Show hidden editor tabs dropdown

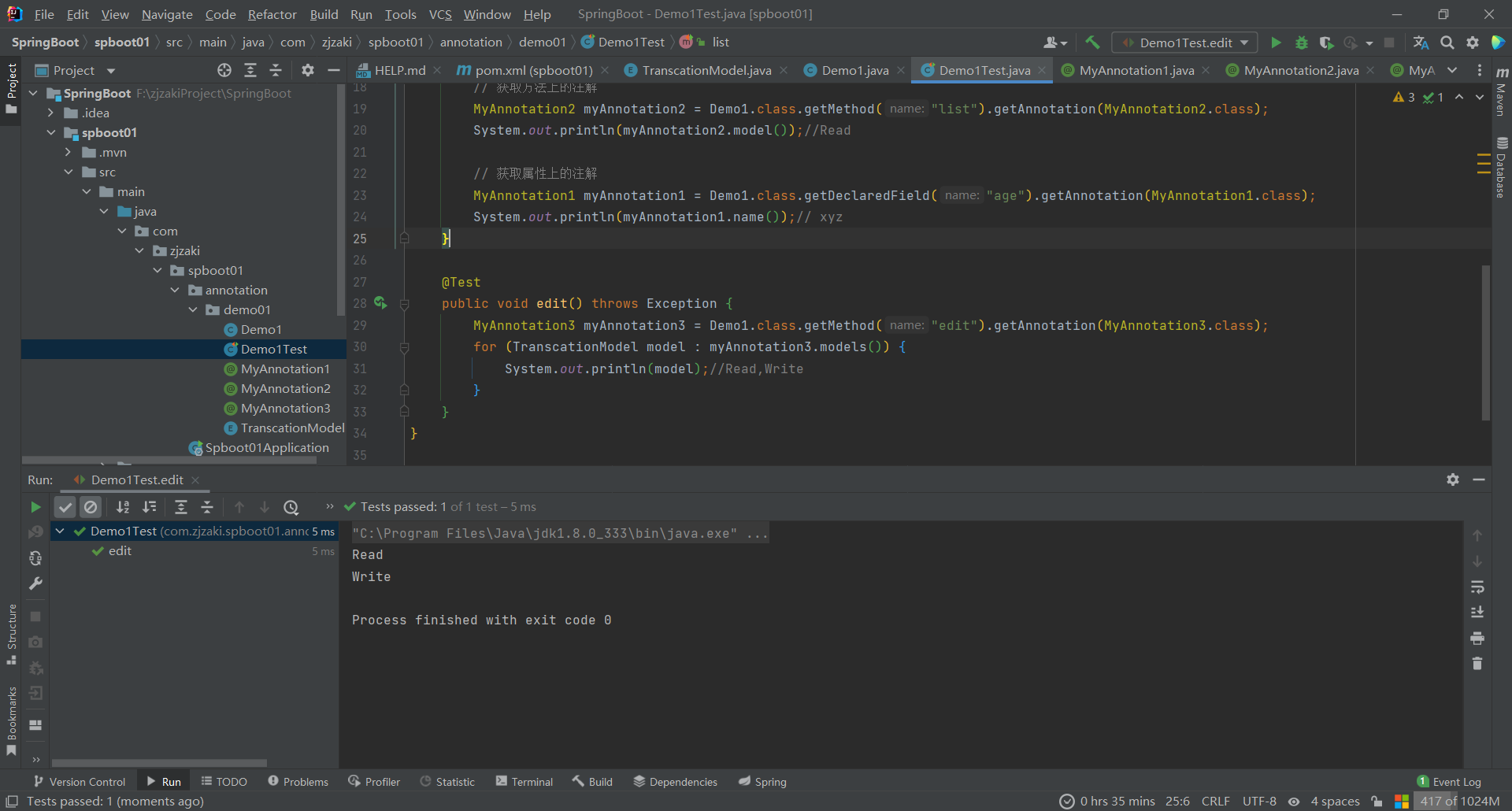point(1452,70)
